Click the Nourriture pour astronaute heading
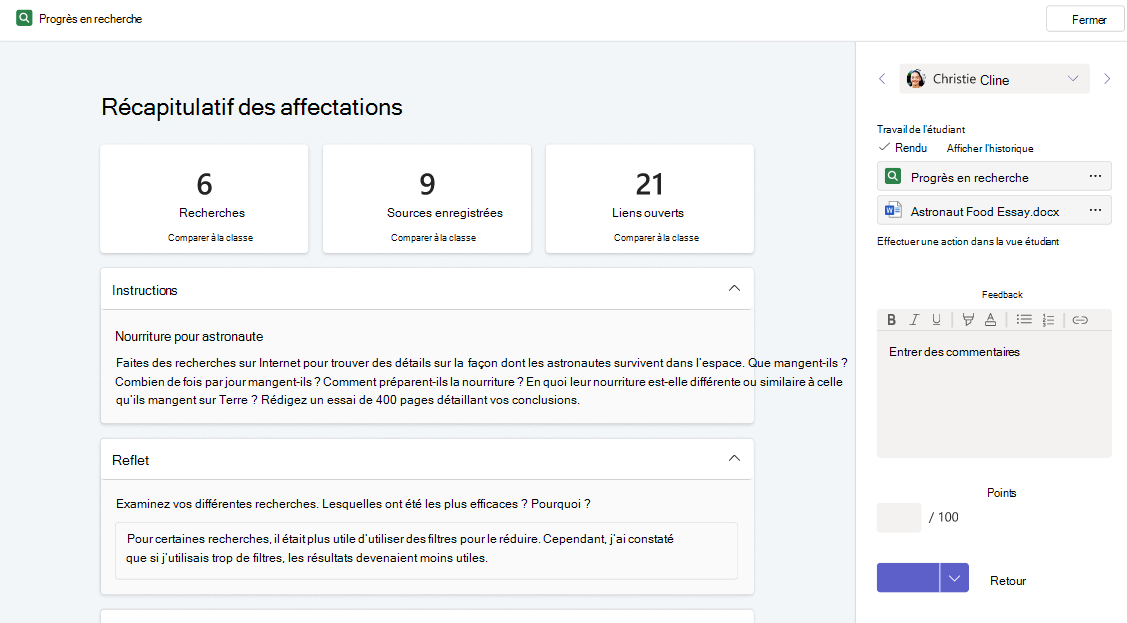The image size is (1127, 623). click(x=189, y=336)
